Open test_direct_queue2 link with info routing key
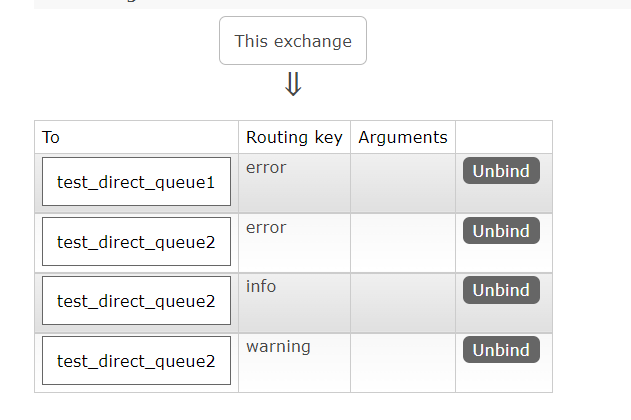 [x=136, y=301]
